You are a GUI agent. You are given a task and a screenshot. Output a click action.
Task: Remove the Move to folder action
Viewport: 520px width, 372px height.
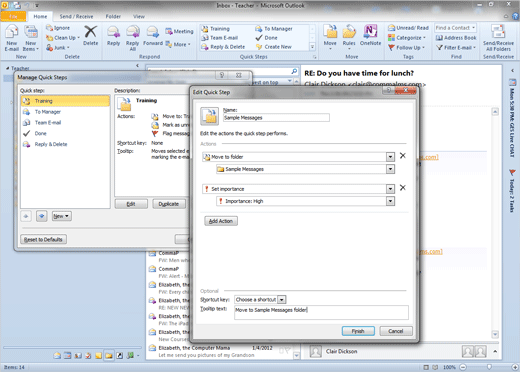coord(403,156)
